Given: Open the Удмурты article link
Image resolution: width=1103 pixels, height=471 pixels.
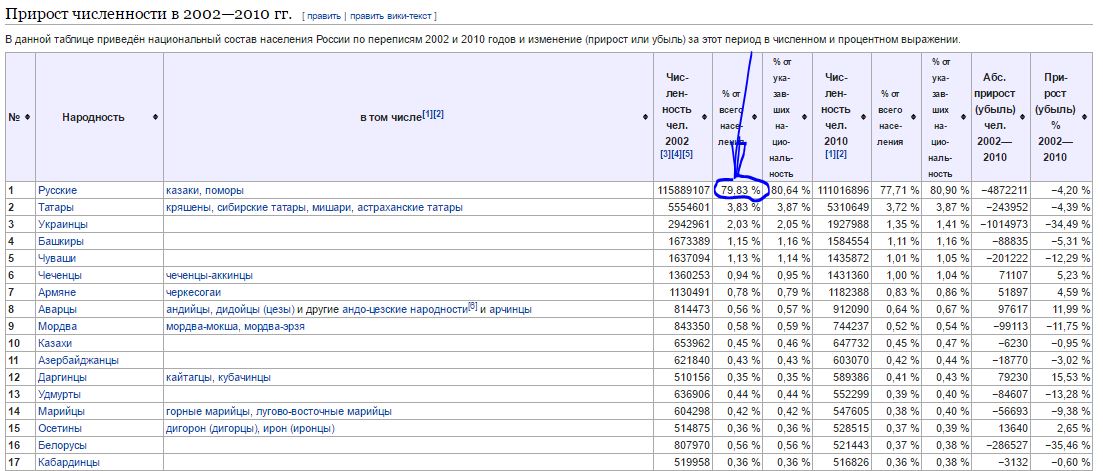Looking at the screenshot, I should click(59, 394).
